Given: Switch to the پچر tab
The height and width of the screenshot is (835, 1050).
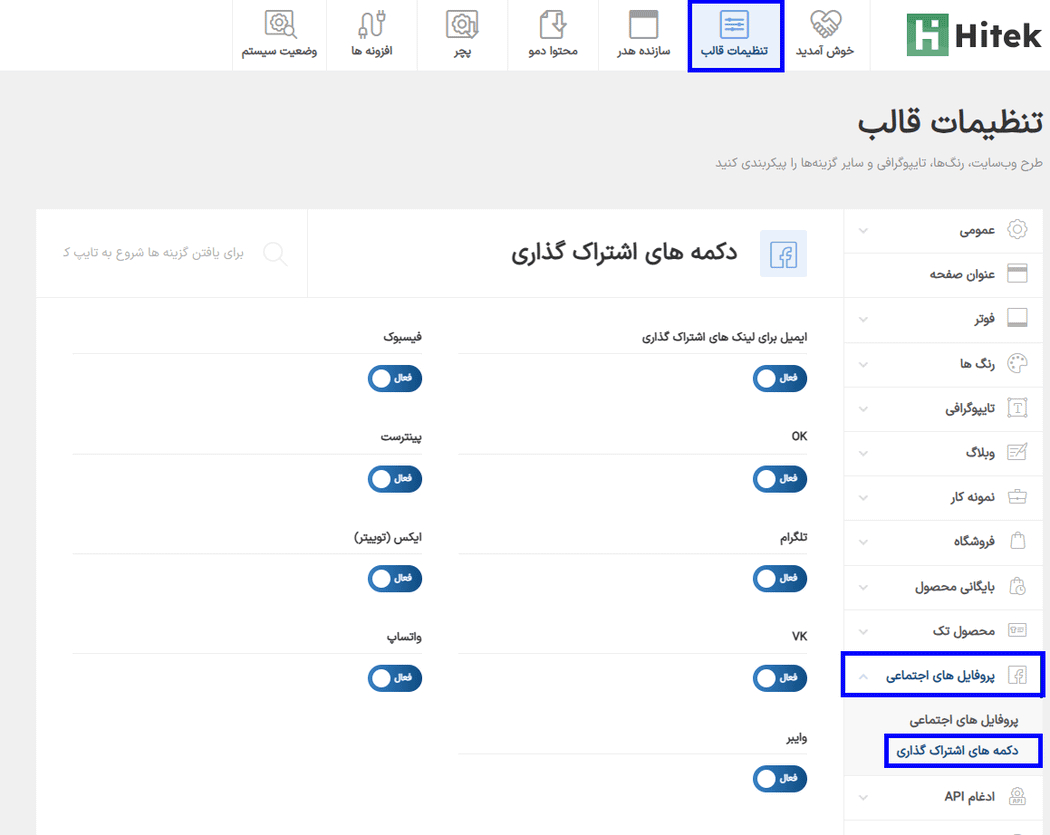Looking at the screenshot, I should [462, 35].
